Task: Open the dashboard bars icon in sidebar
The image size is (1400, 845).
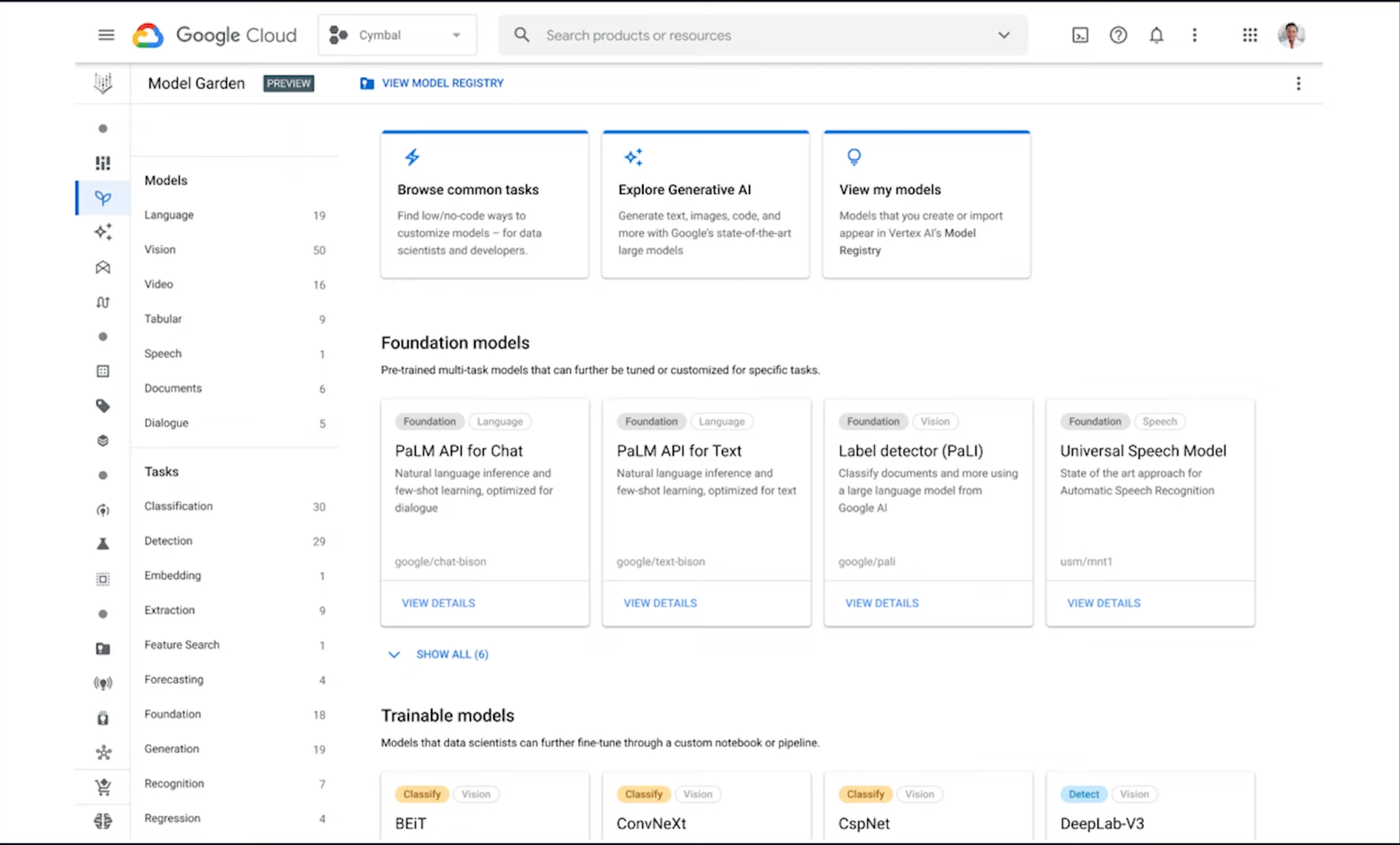Action: (x=103, y=163)
